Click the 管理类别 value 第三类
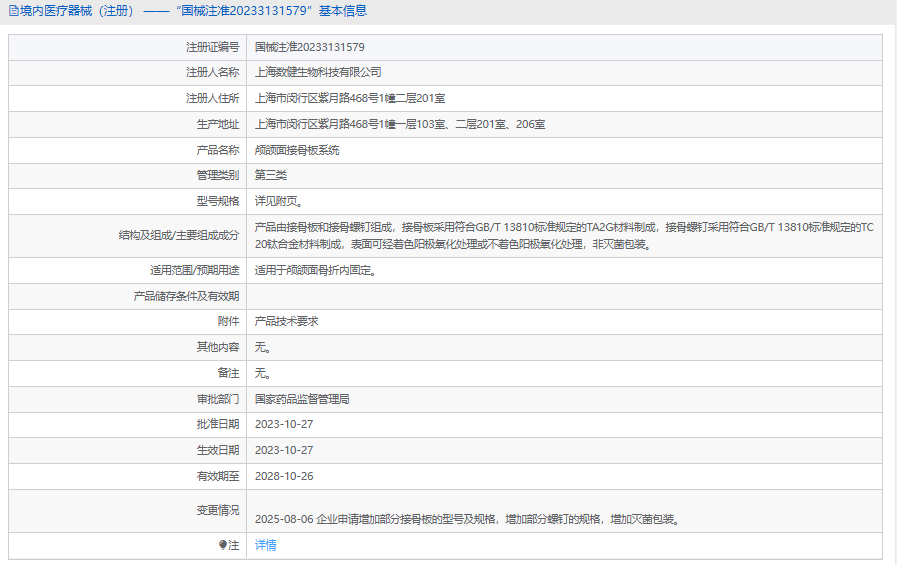Viewport: 897px width, 565px height. tap(271, 175)
